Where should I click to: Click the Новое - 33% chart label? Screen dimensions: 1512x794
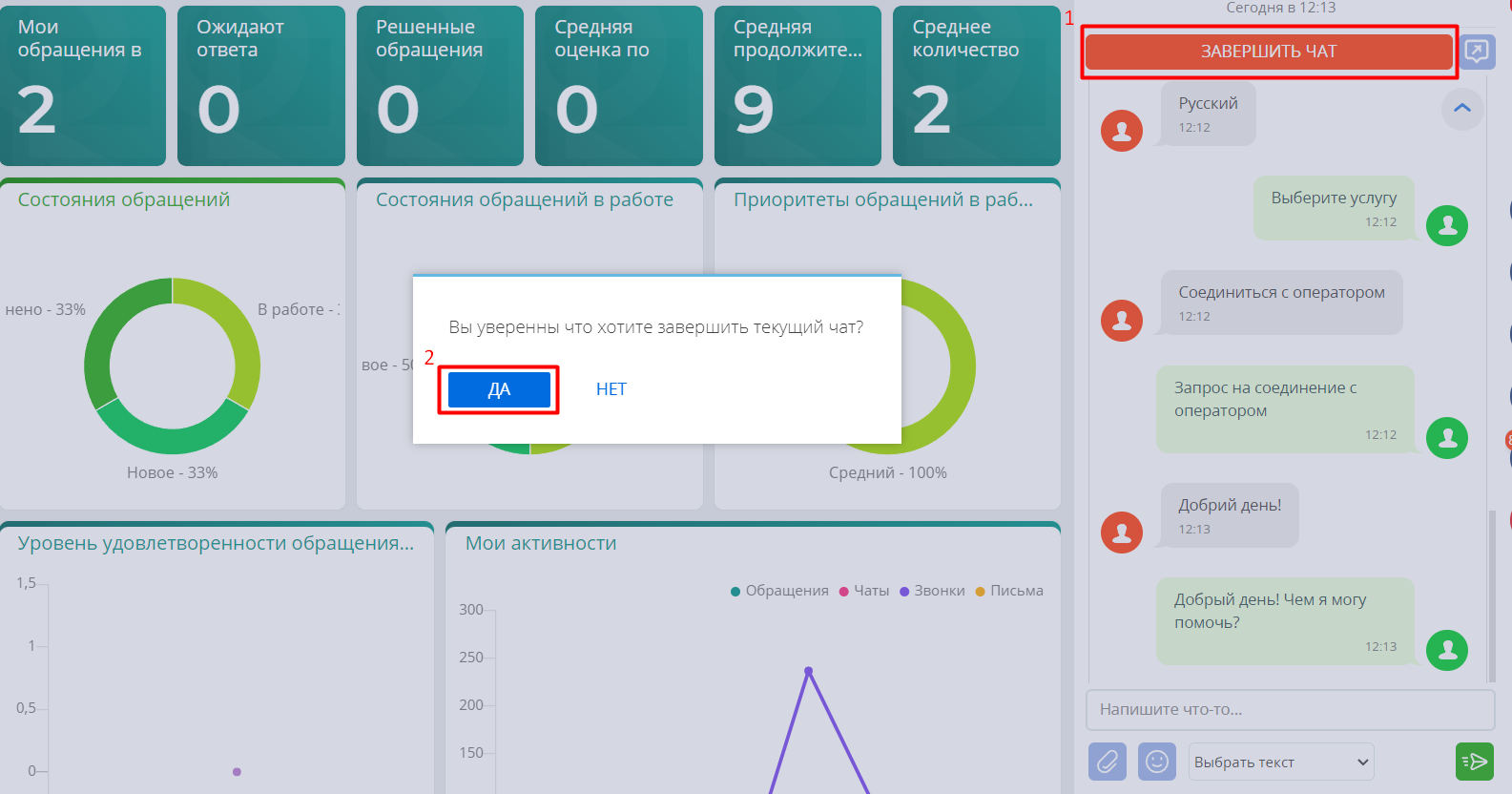173,472
